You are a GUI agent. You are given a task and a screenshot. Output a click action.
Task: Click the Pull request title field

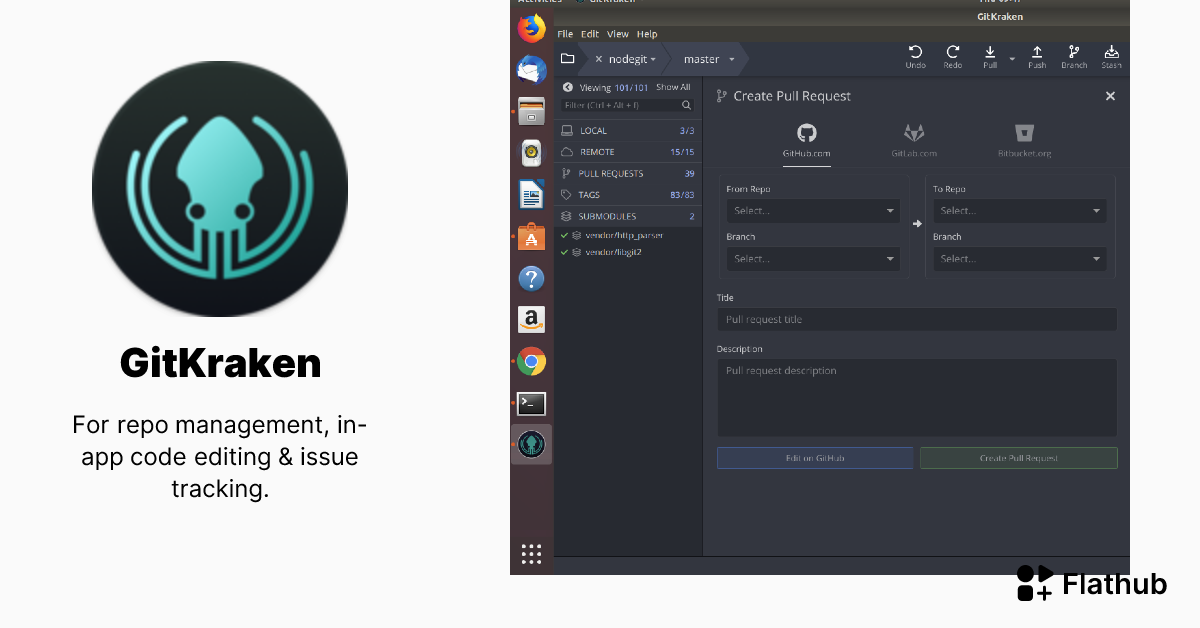tap(916, 318)
